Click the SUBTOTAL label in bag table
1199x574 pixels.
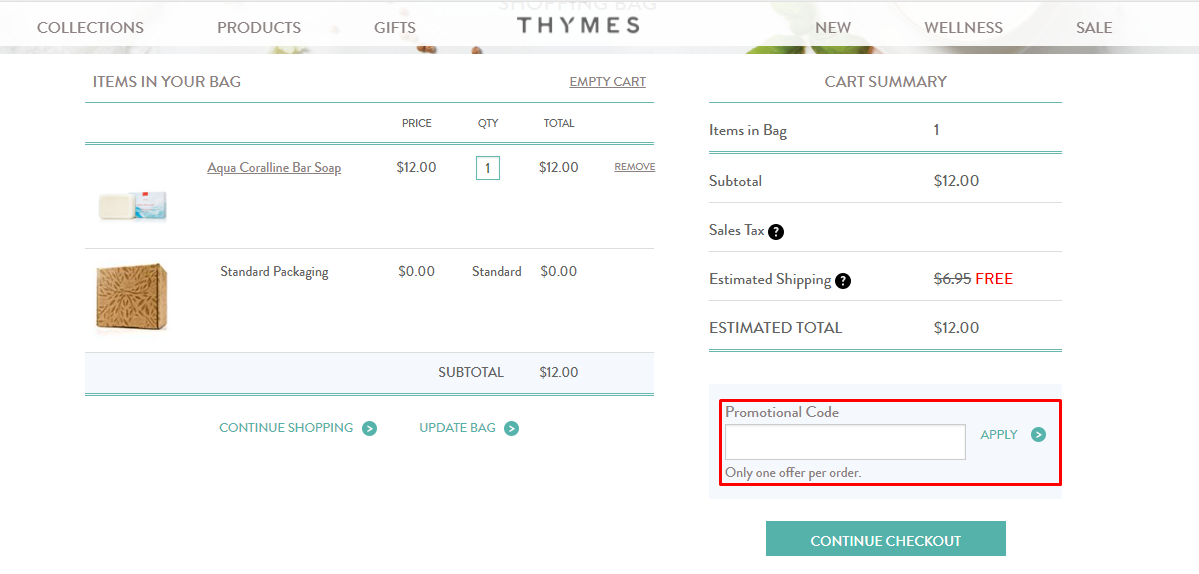pyautogui.click(x=471, y=373)
